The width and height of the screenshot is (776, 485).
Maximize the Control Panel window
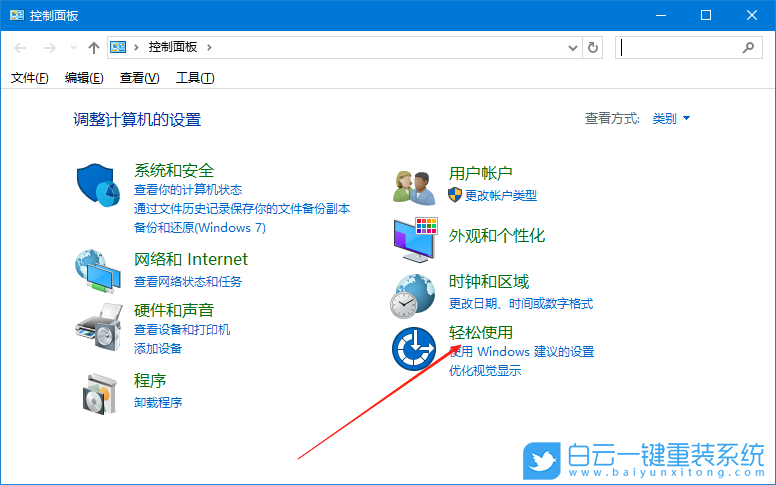(706, 15)
